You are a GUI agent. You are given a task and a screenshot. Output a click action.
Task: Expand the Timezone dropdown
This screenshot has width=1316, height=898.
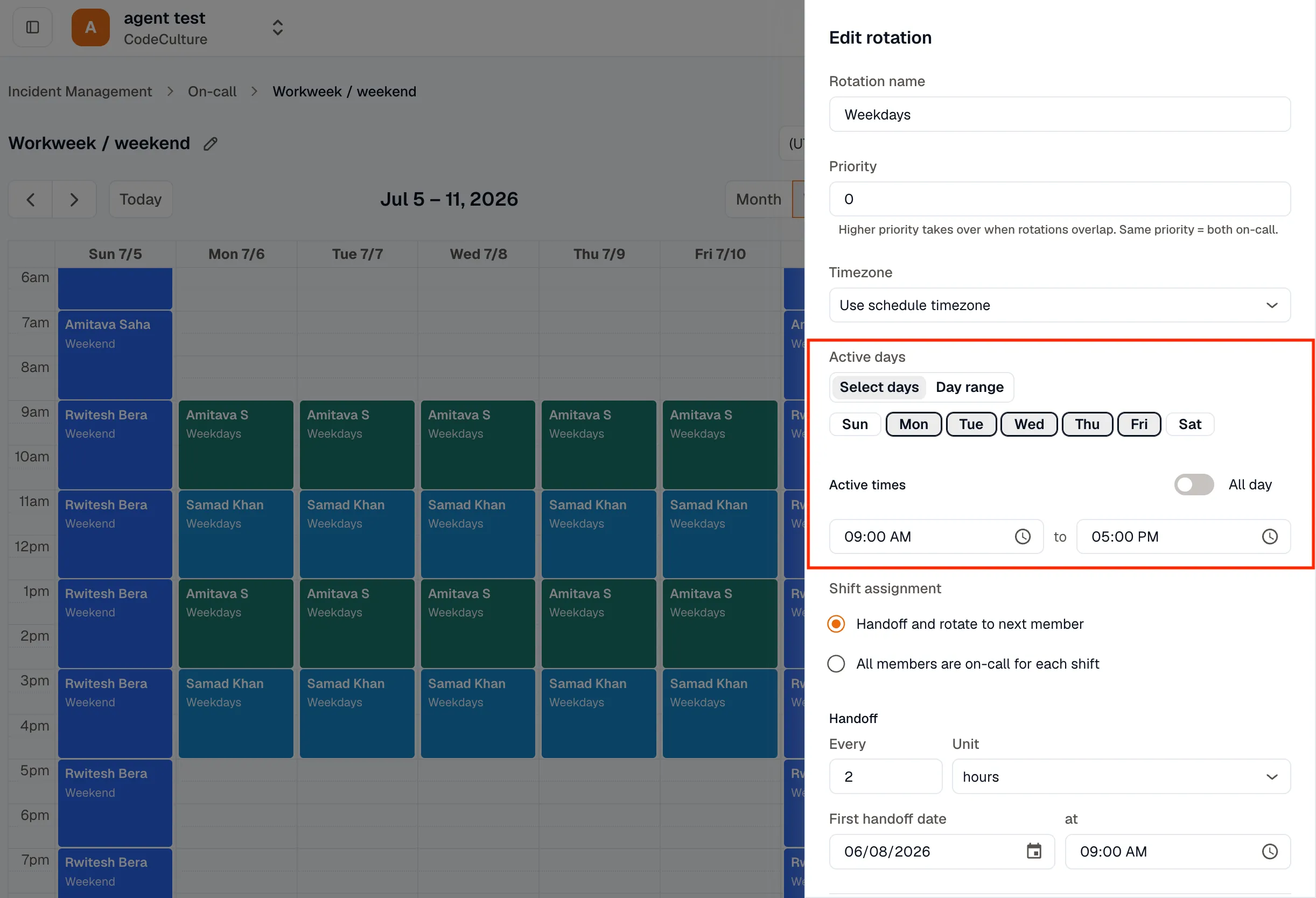(1060, 305)
